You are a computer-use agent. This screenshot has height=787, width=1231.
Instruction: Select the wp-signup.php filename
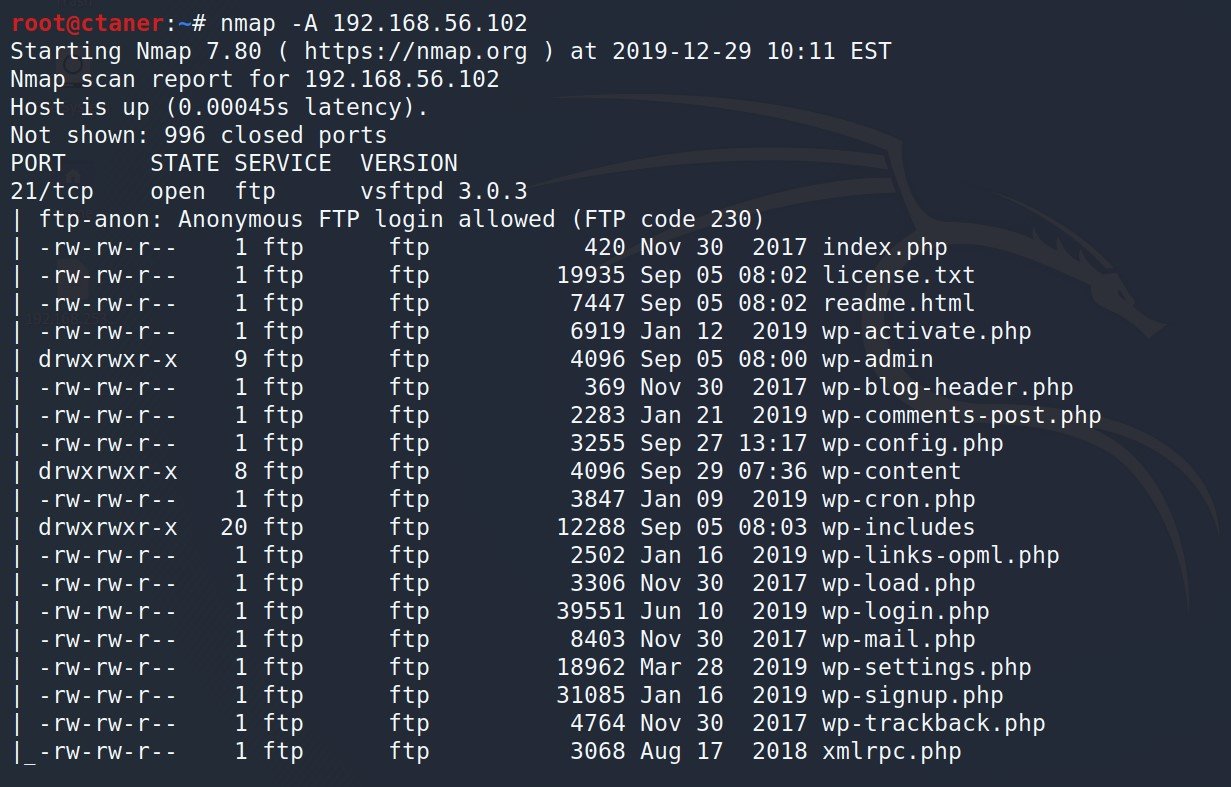click(x=913, y=695)
